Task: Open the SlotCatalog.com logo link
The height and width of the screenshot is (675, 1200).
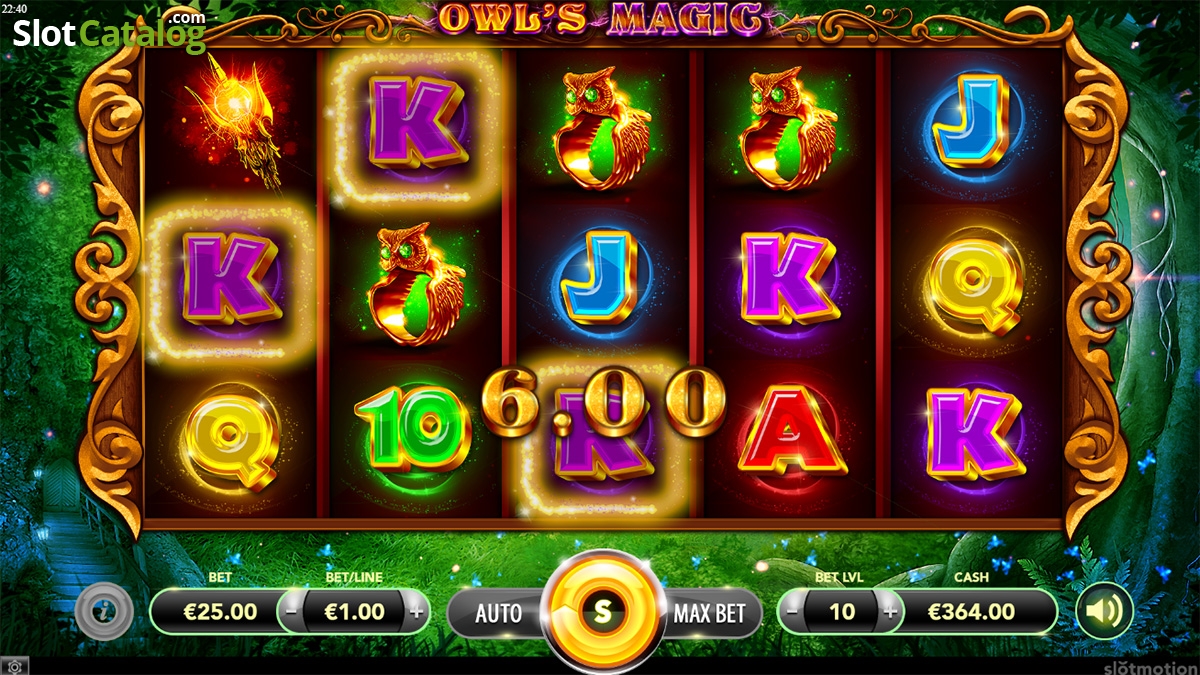Action: pos(108,32)
